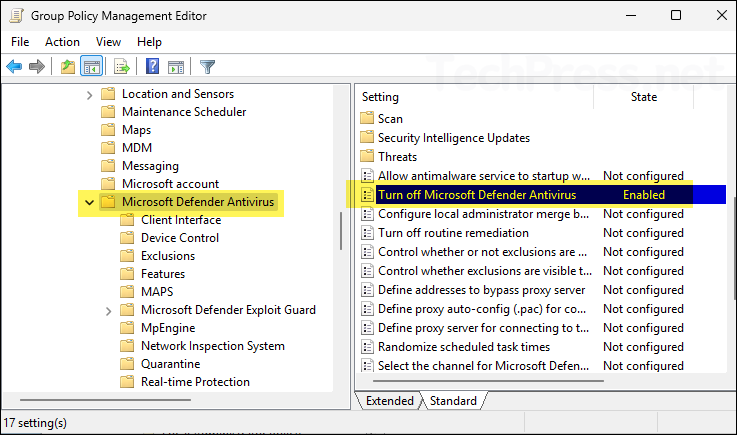Toggle the Show/Hide Console Tree icon
Viewport: 737px width, 435px height.
91,66
